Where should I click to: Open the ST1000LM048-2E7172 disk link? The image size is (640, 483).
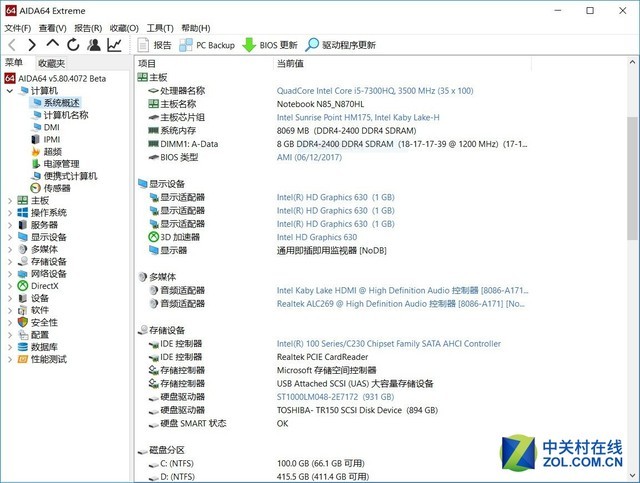[335, 397]
